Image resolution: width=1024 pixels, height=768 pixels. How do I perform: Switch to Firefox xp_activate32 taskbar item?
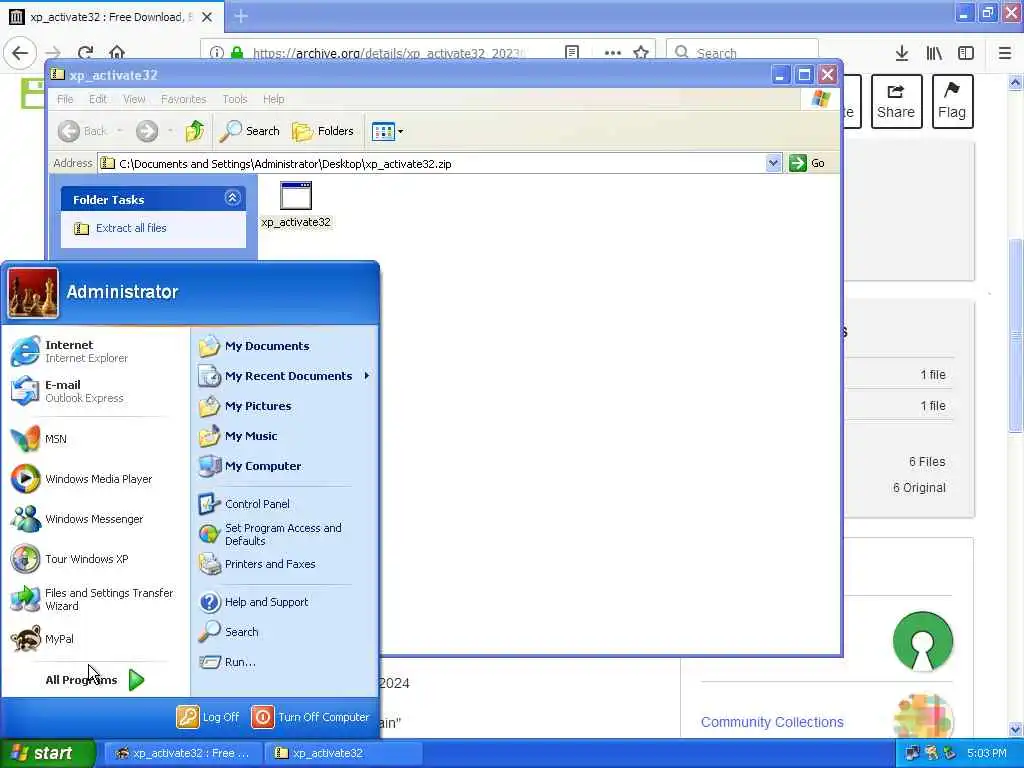pos(183,754)
